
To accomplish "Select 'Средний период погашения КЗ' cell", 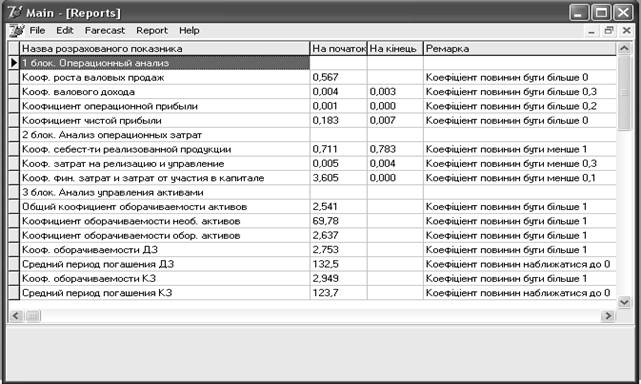I will 165,293.
